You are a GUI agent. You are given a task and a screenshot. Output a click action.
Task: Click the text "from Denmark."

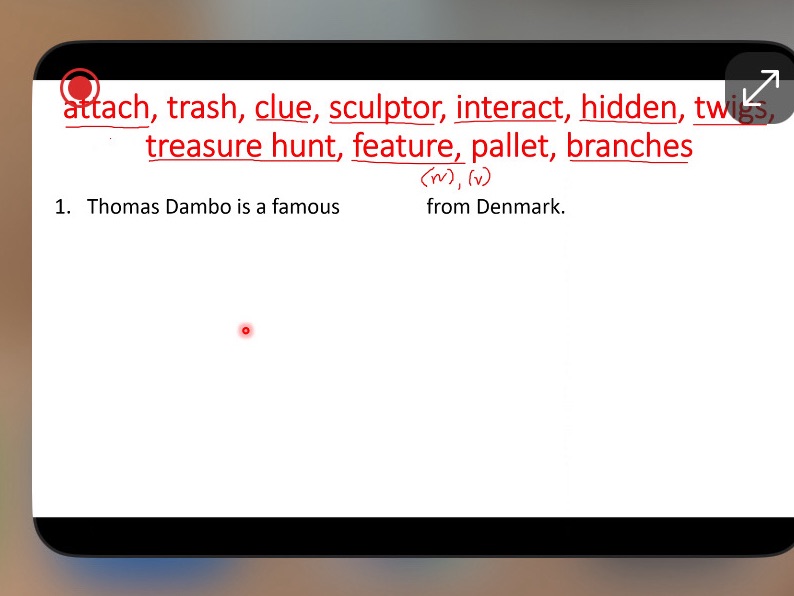point(495,207)
